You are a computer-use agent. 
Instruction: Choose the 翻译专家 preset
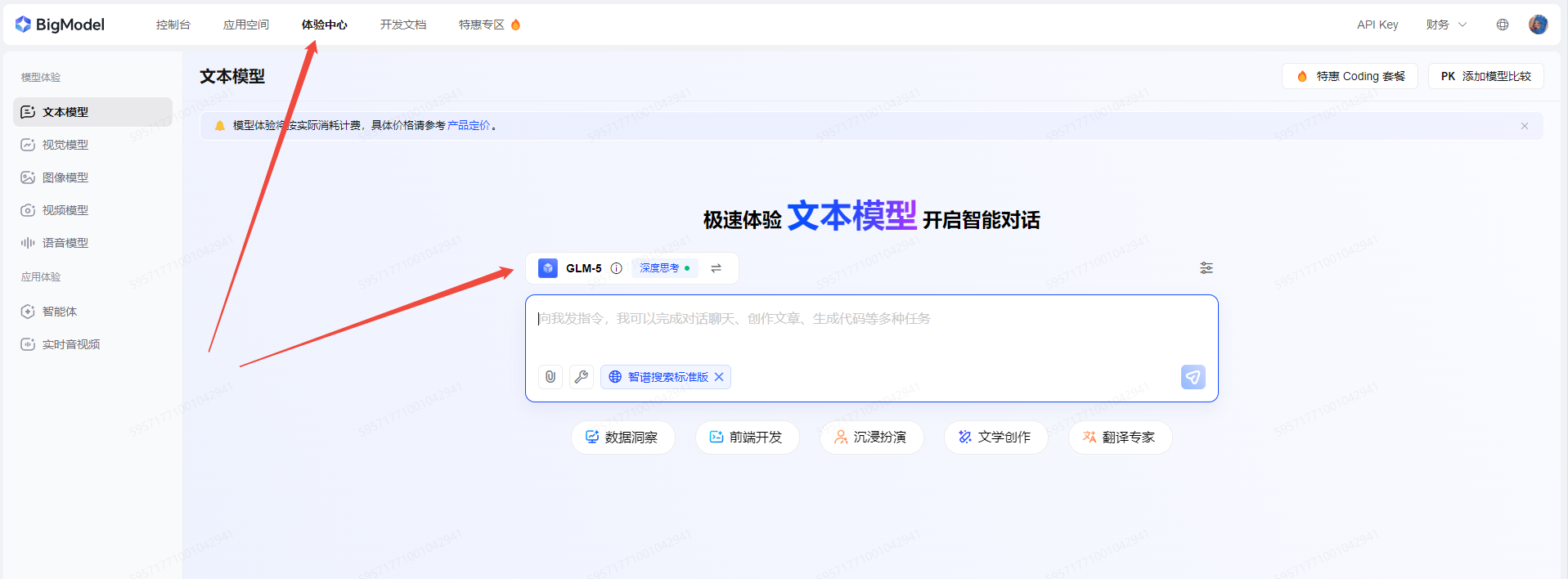tap(1121, 438)
